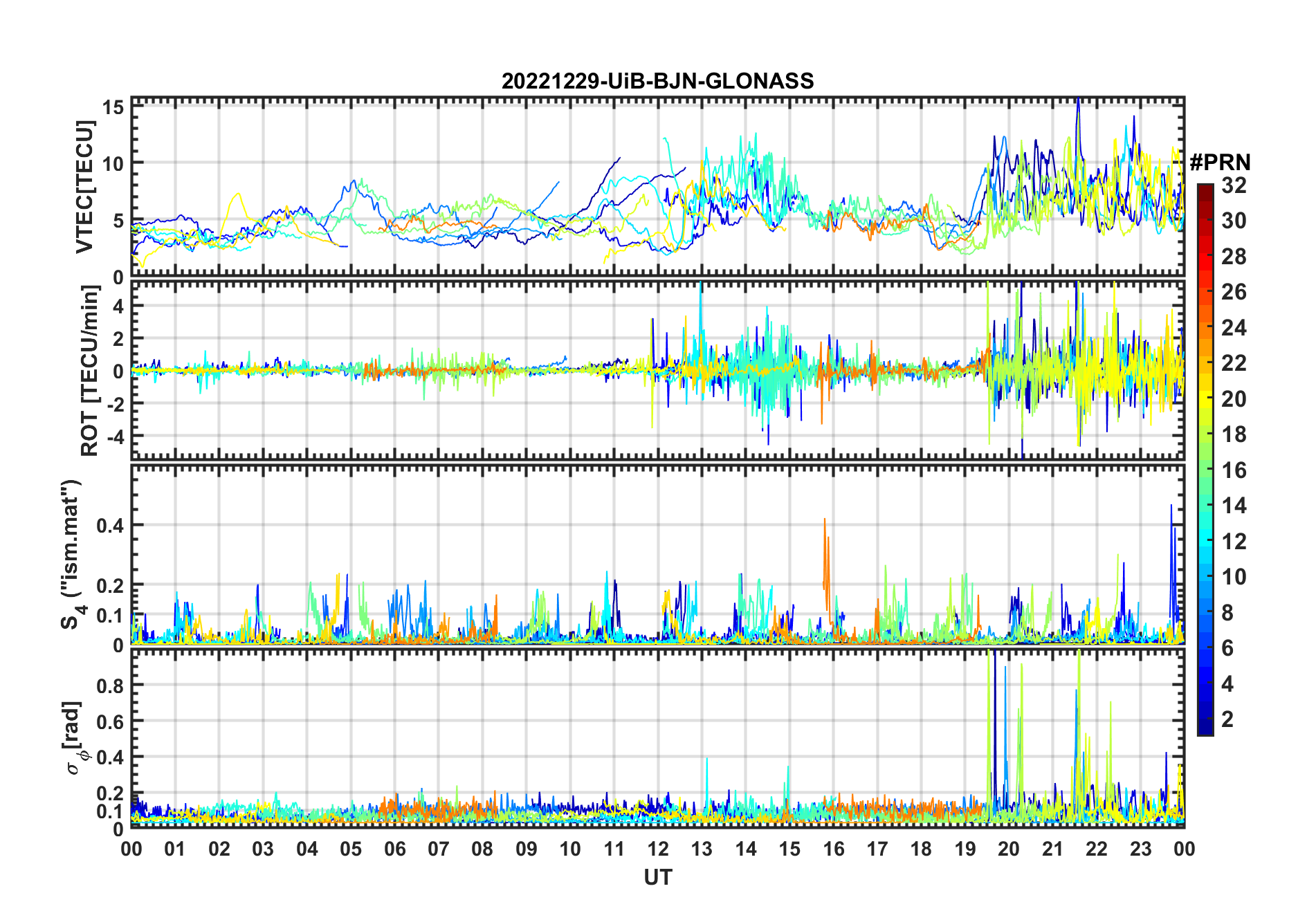Select ROT y-axis tick label -2

click(x=115, y=404)
